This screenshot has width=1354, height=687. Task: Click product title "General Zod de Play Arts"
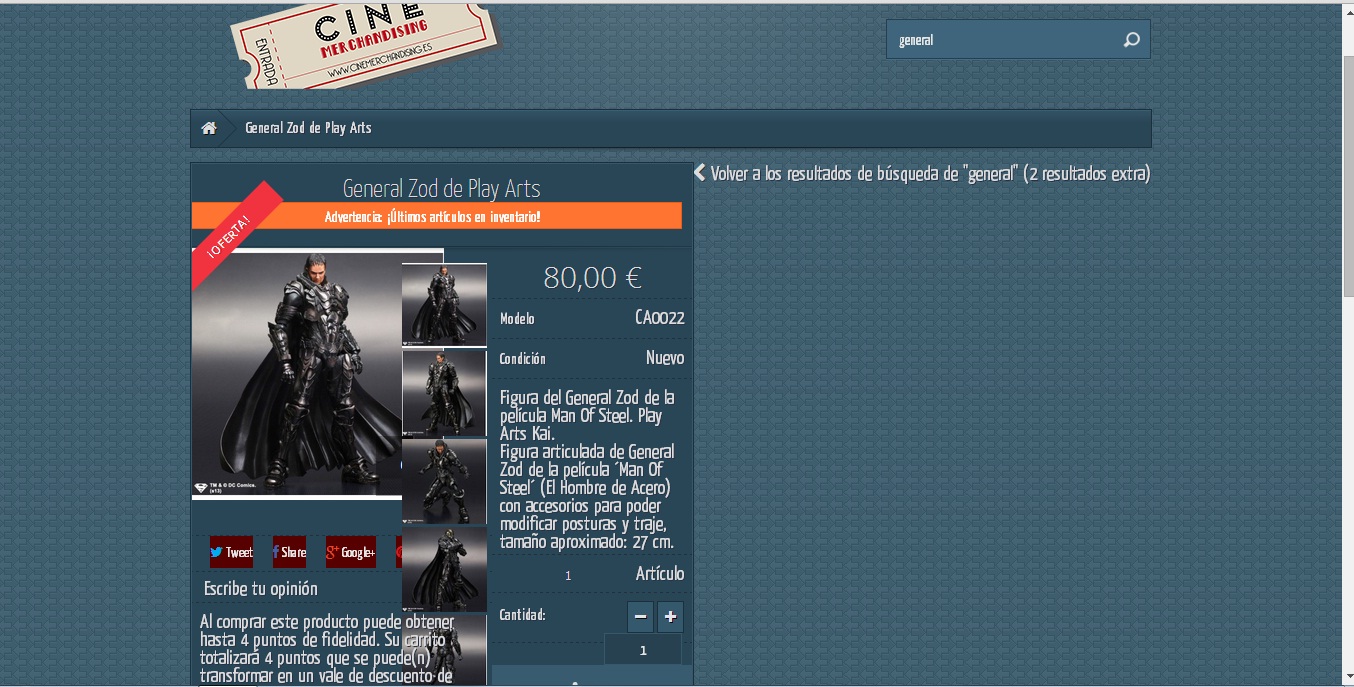[x=441, y=188]
